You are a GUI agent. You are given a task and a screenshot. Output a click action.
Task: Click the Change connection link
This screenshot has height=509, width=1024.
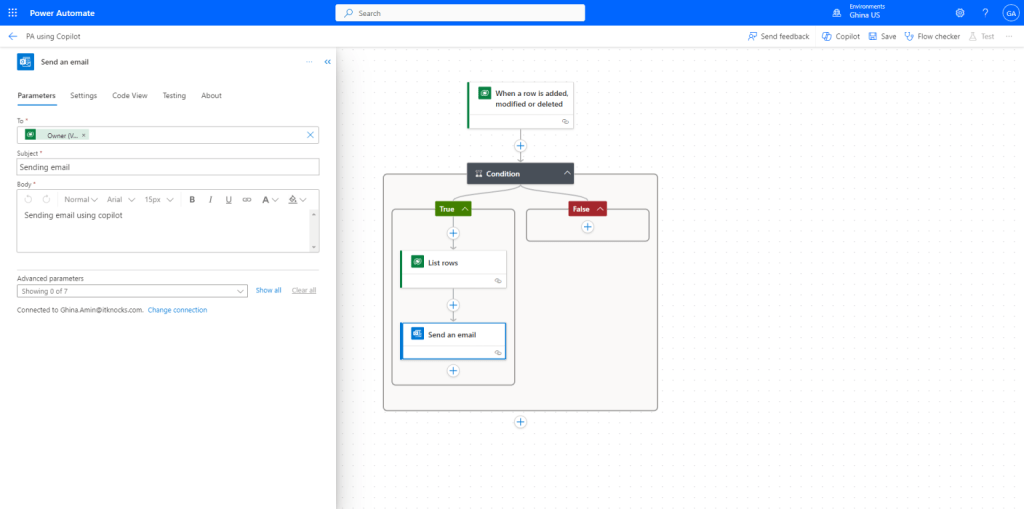tap(177, 310)
